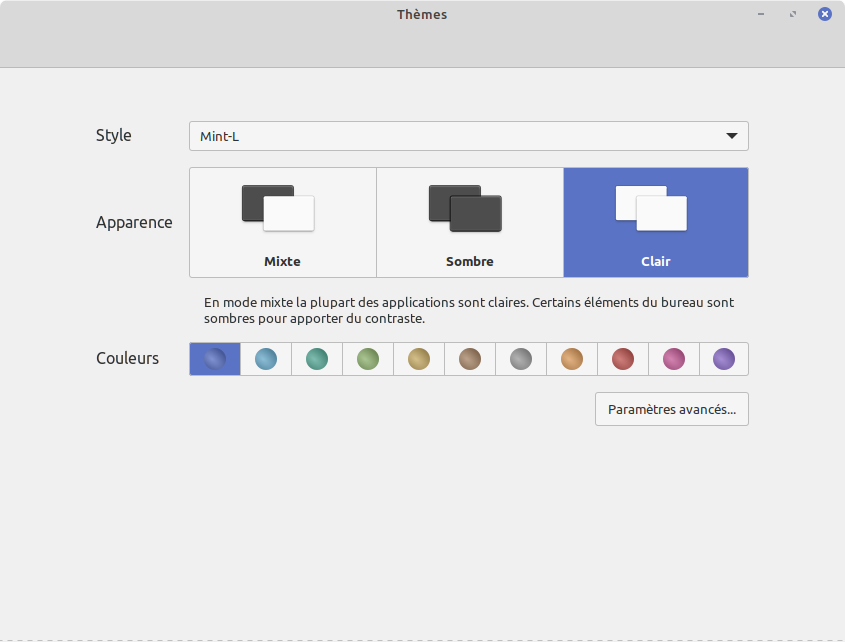Close the Thèmes window

pyautogui.click(x=825, y=14)
